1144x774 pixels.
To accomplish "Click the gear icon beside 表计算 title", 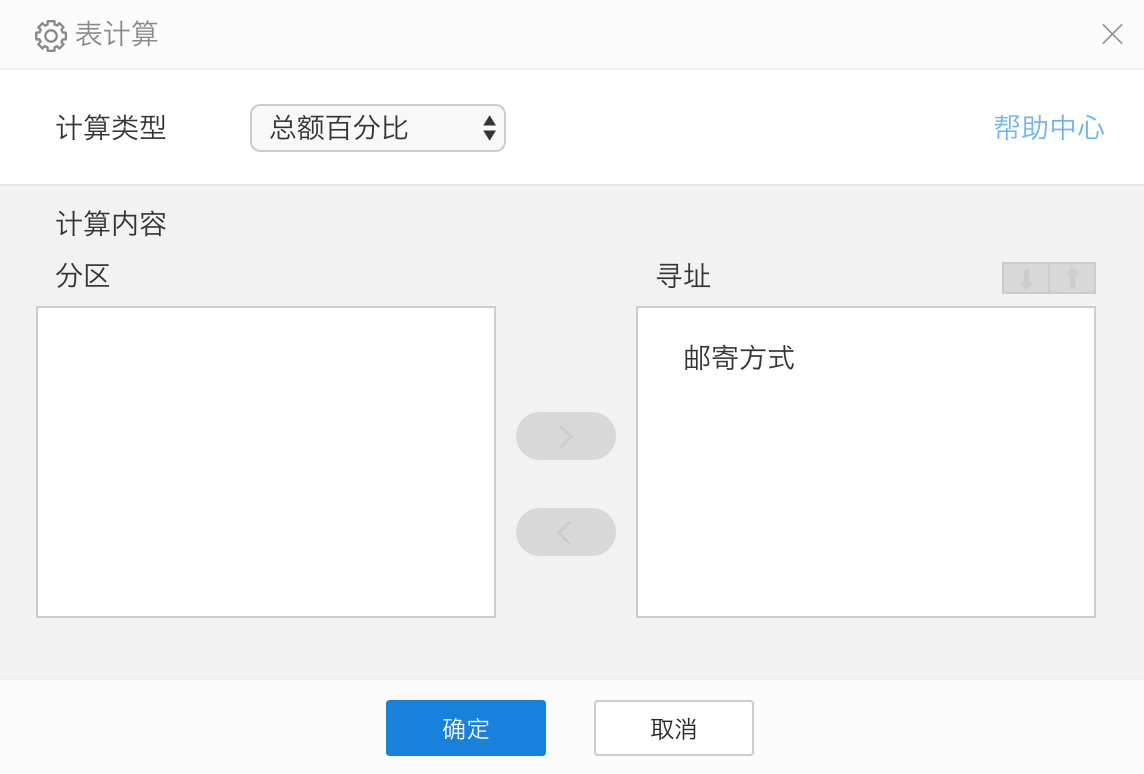I will tap(50, 35).
